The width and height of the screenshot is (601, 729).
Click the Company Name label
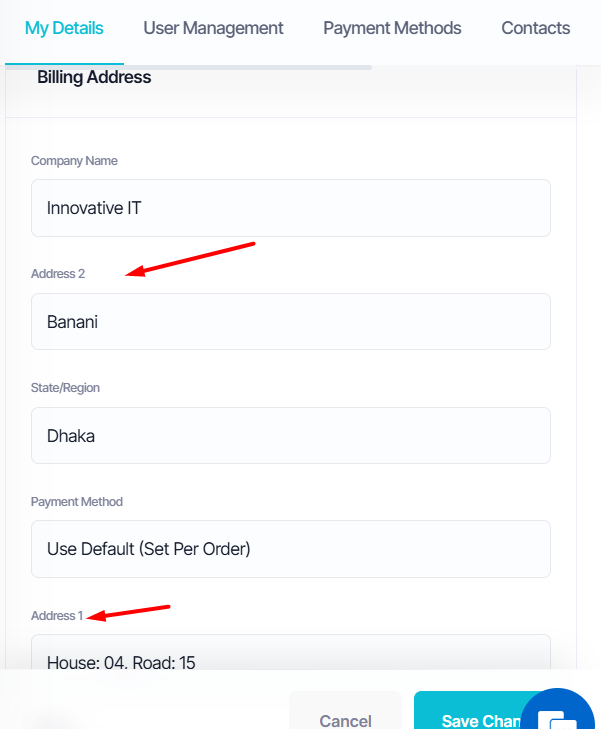coord(74,161)
